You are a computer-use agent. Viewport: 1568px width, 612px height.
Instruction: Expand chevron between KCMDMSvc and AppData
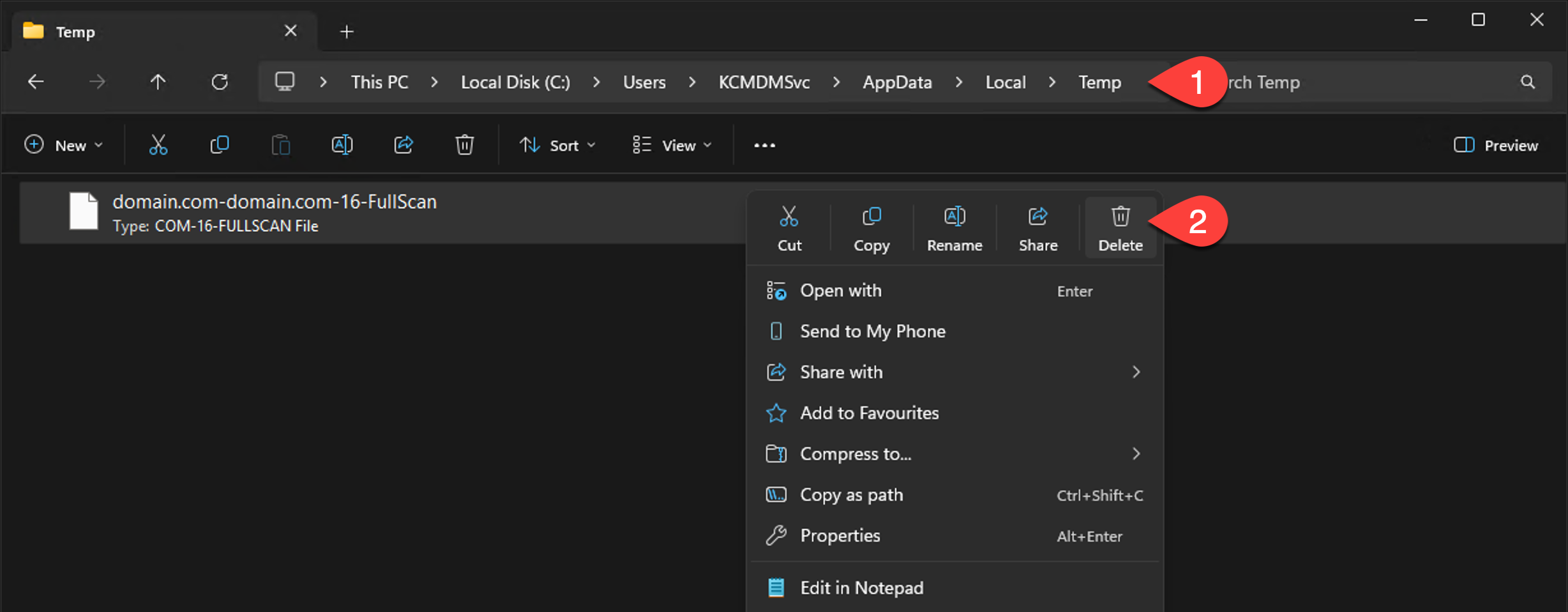(x=836, y=82)
